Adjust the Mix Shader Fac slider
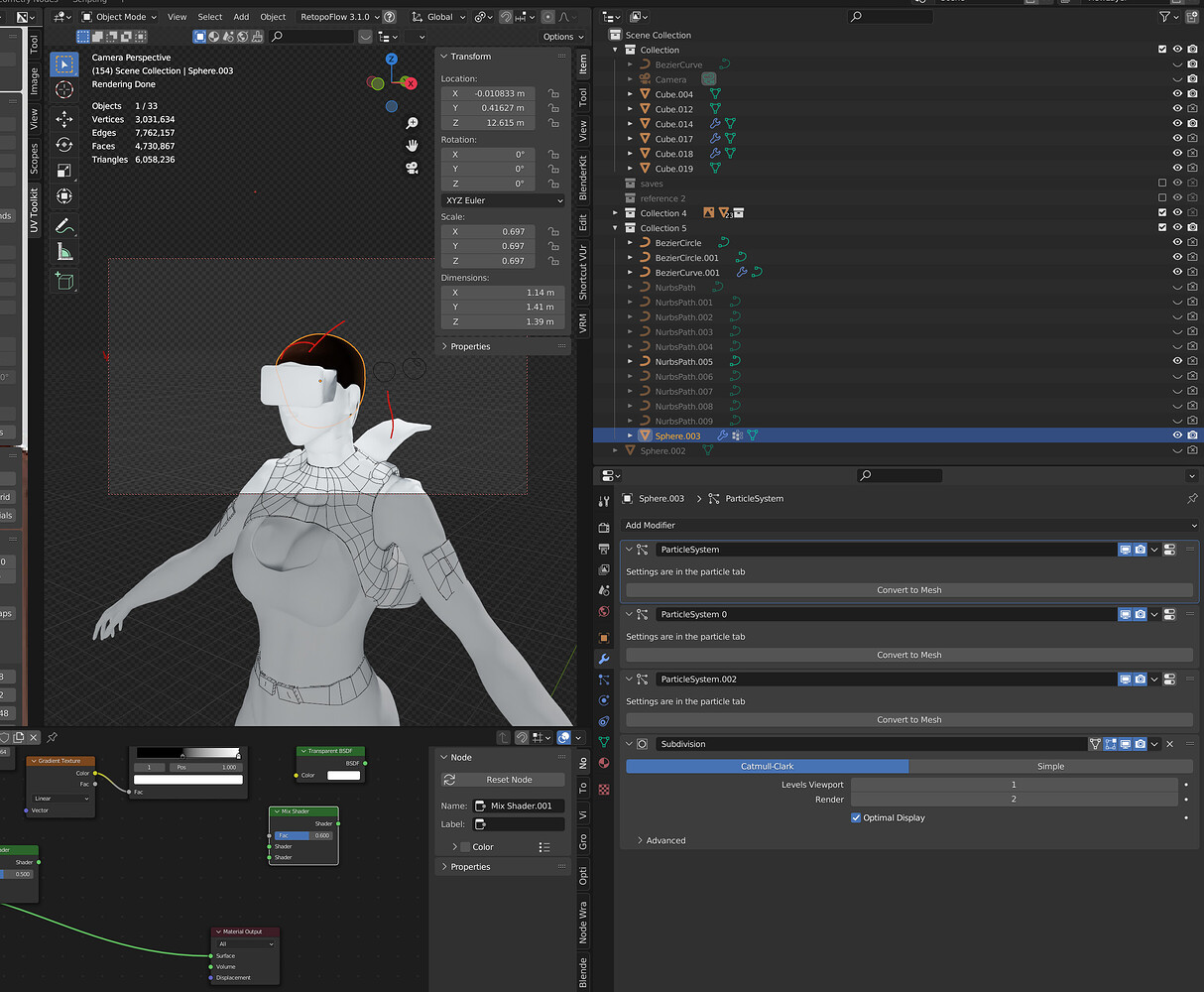The width and height of the screenshot is (1204, 992). click(303, 835)
